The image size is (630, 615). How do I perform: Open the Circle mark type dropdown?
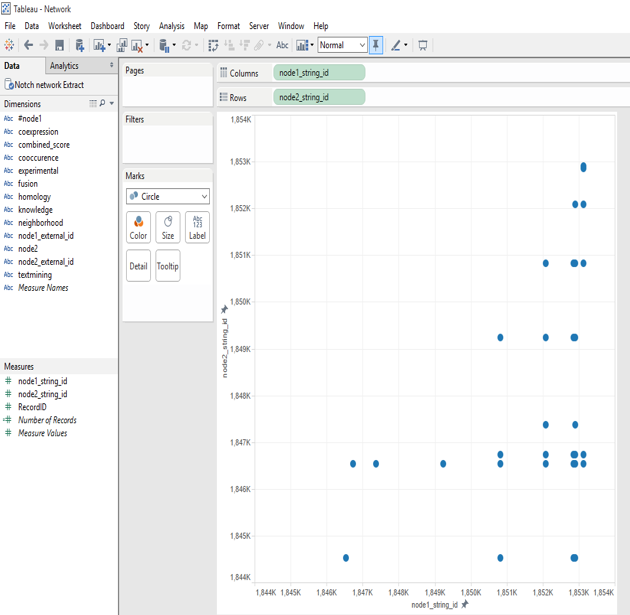168,197
